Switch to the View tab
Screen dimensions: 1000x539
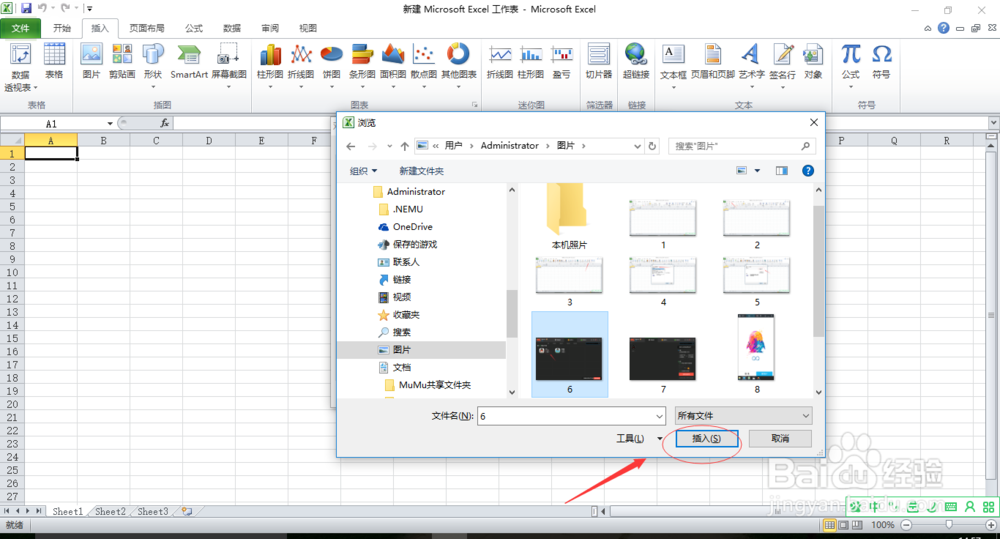point(308,28)
